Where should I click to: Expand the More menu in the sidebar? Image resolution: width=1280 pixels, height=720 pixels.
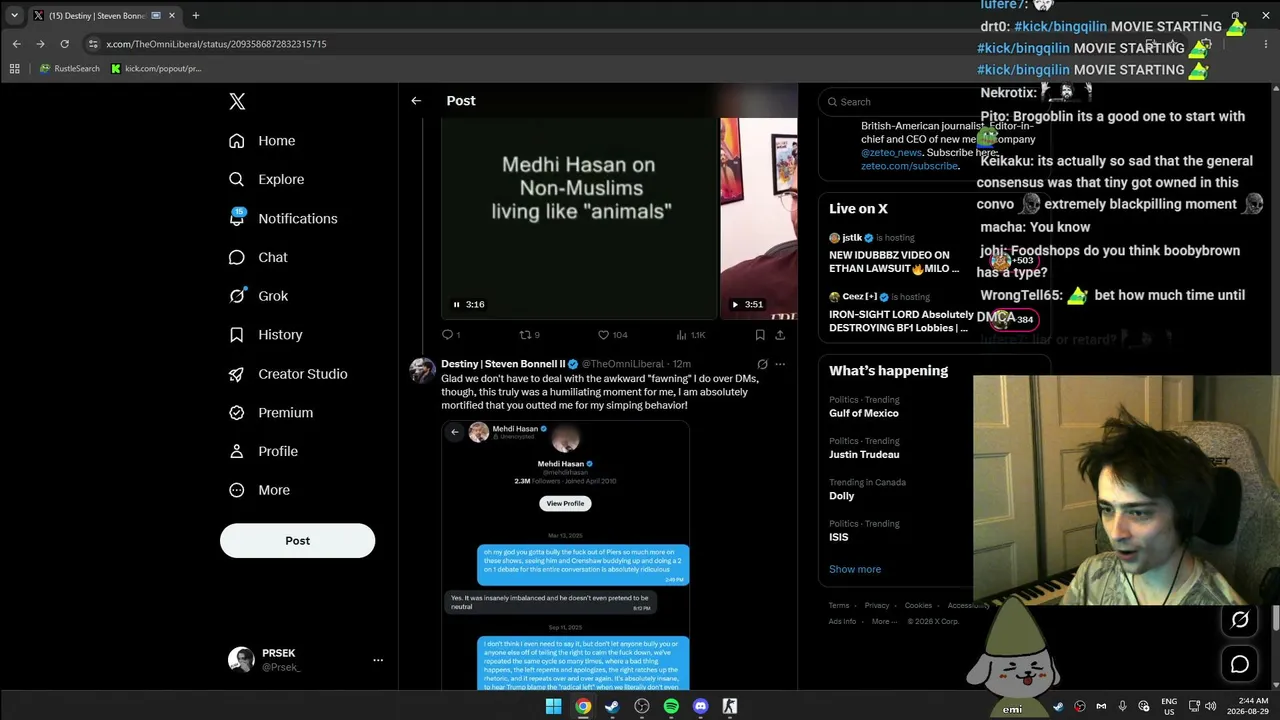pyautogui.click(x=259, y=490)
